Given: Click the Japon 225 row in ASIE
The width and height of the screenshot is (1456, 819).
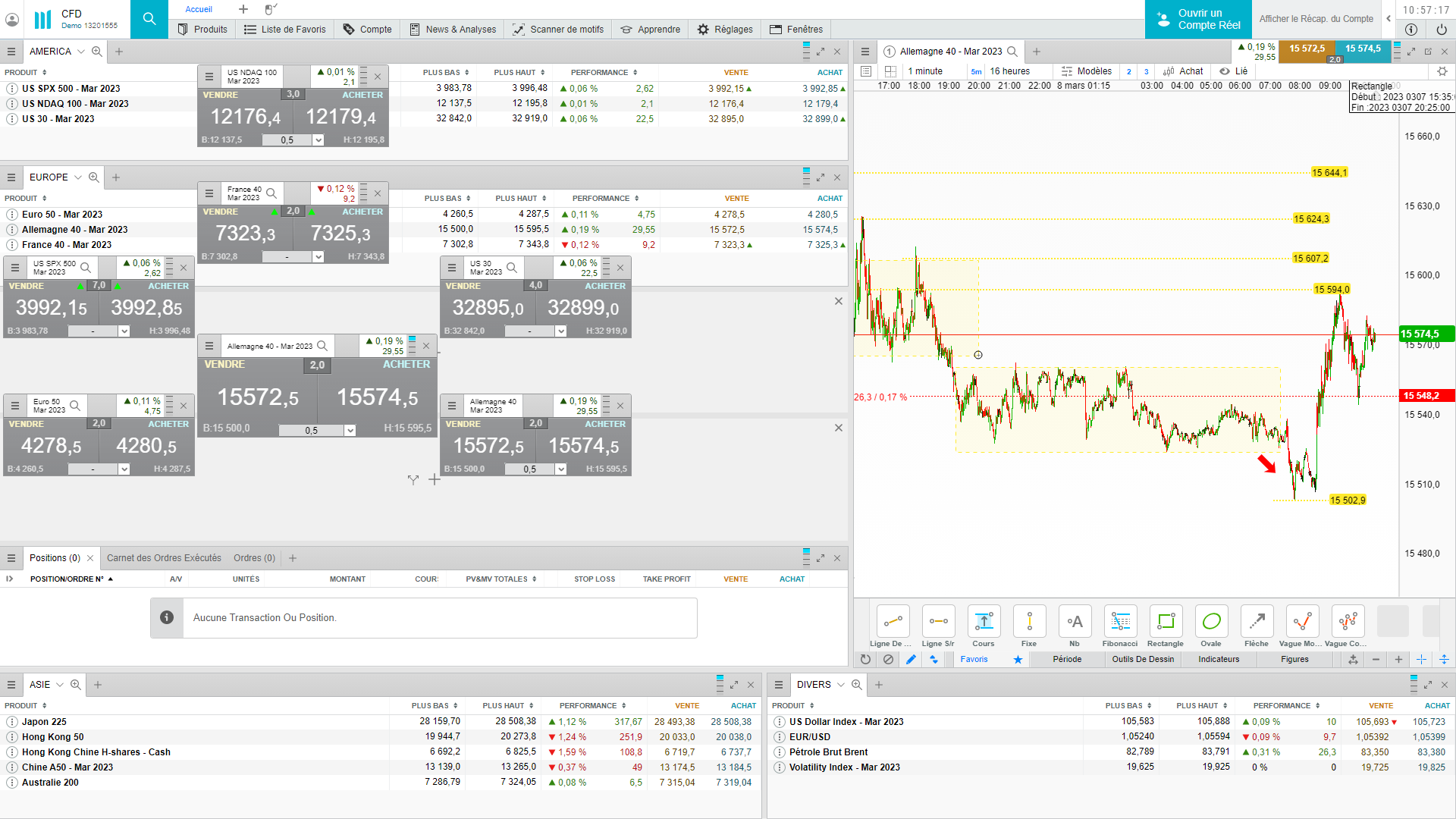Looking at the screenshot, I should 44,722.
